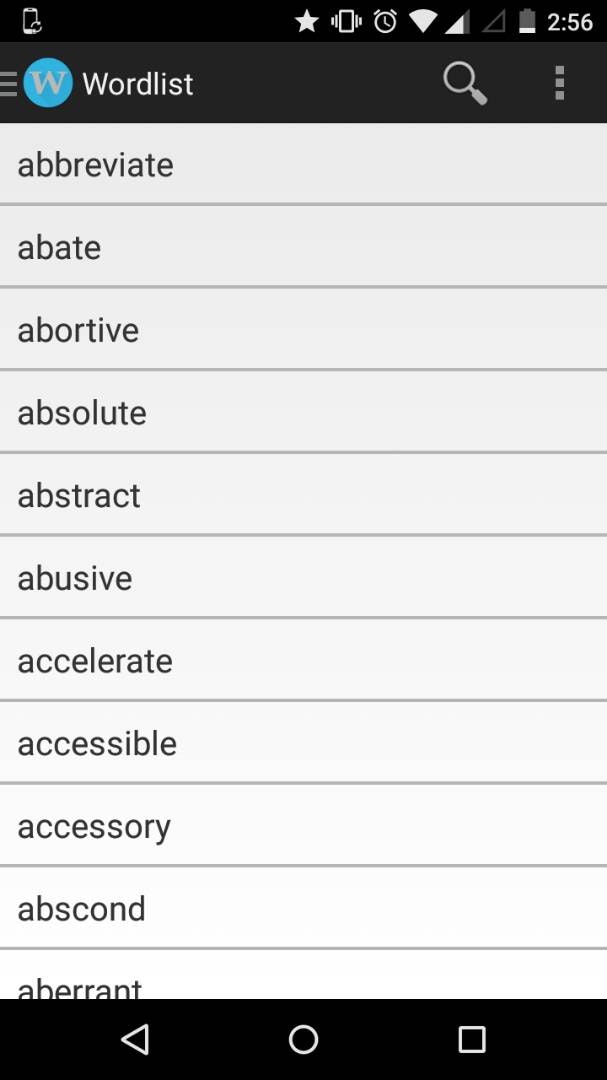Tap the accessible list entry
The image size is (607, 1080).
97,743
